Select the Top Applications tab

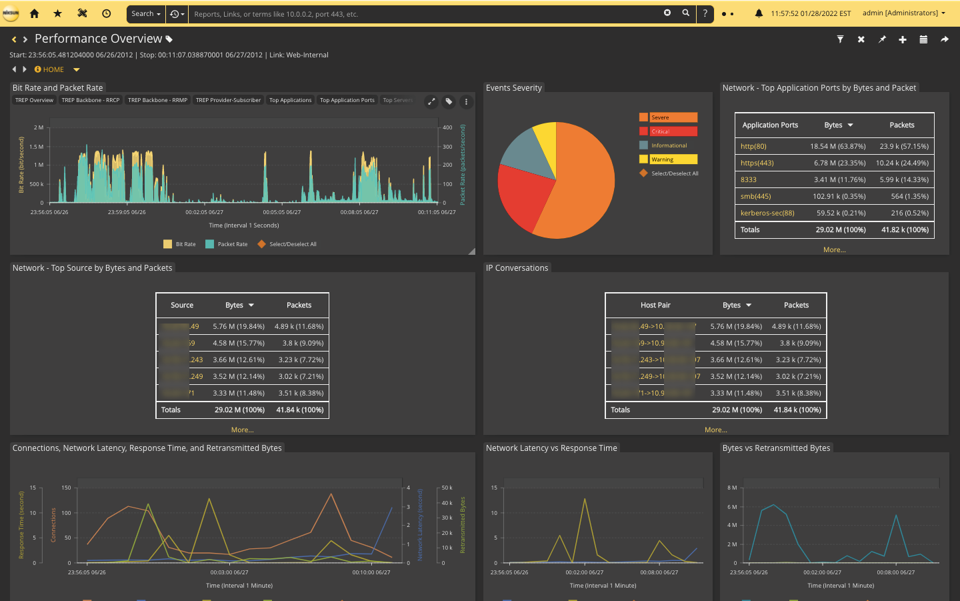tap(290, 100)
